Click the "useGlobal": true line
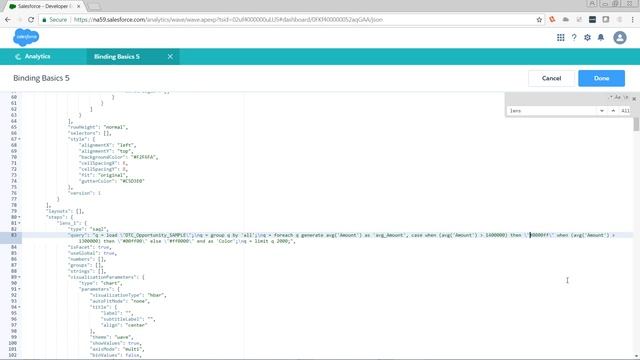This screenshot has height=360, width=640. click(92, 253)
